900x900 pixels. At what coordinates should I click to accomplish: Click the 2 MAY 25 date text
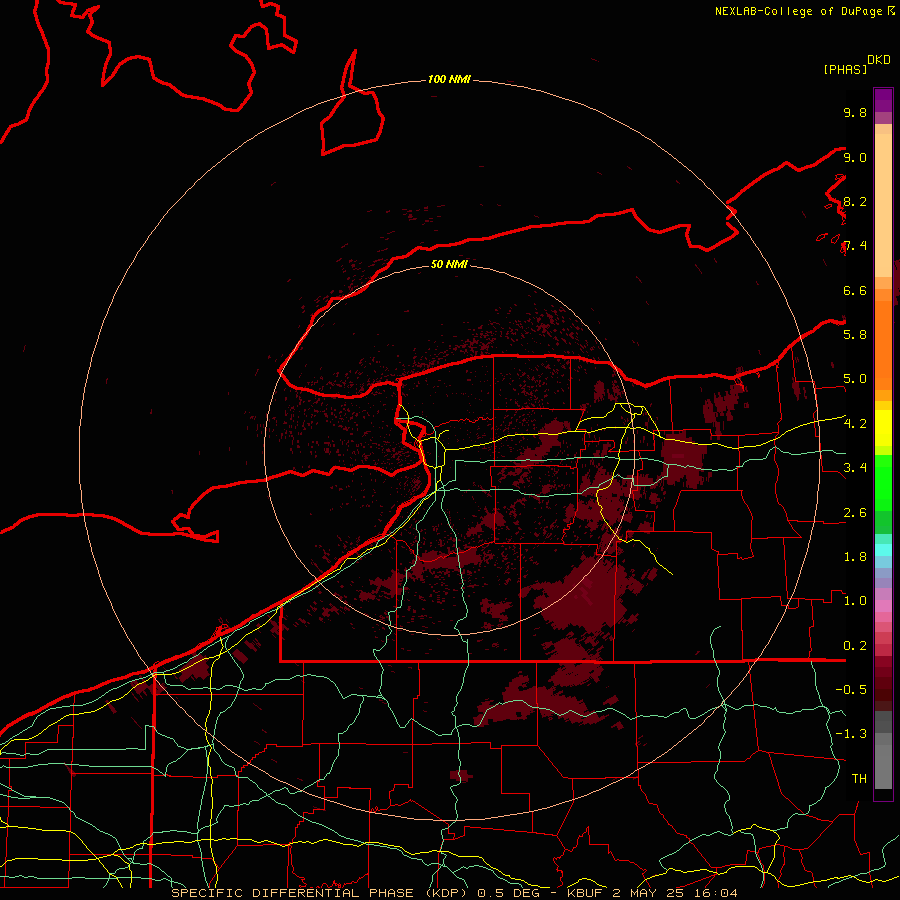(x=650, y=893)
